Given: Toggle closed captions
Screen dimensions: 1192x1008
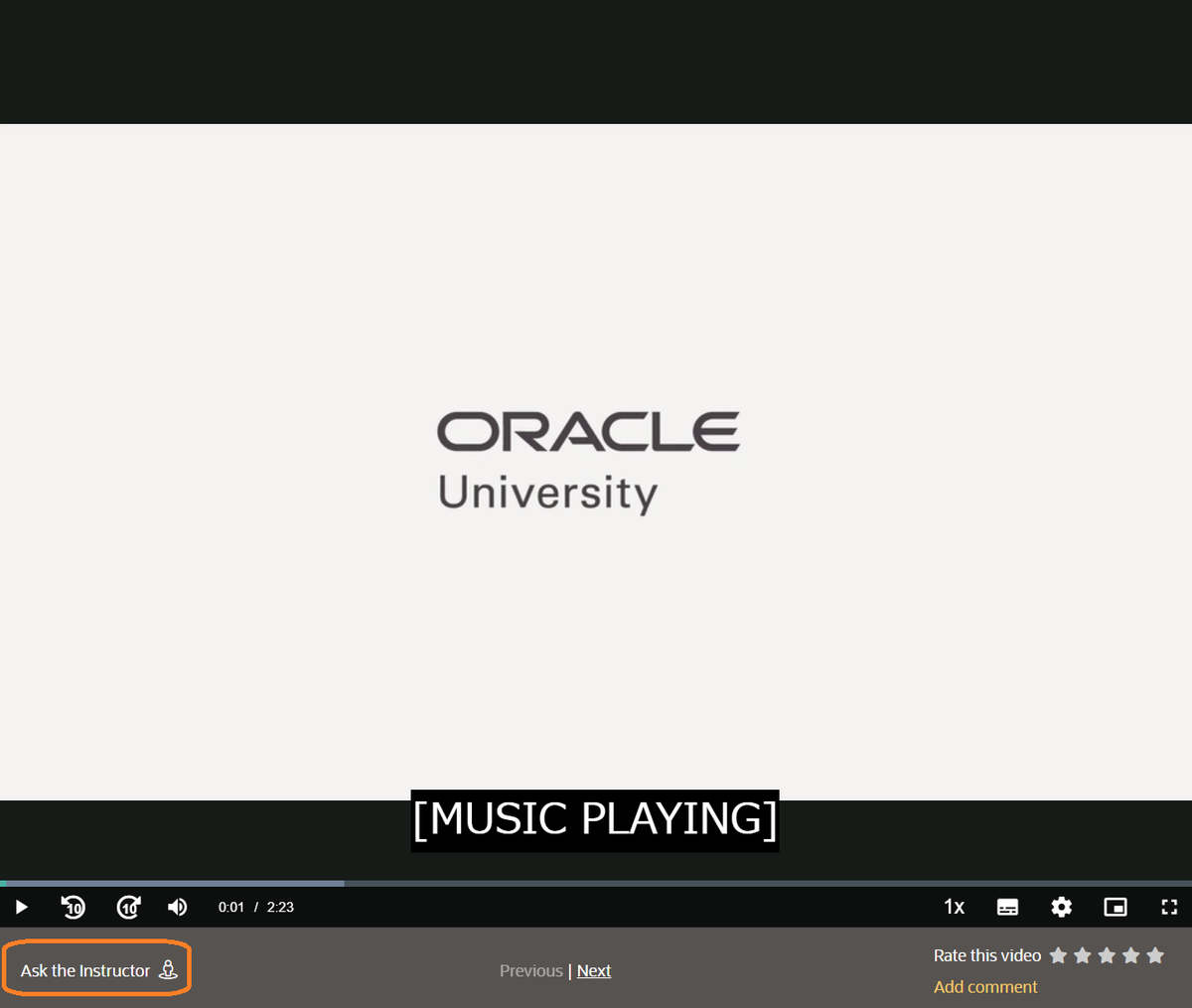Looking at the screenshot, I should click(1007, 907).
